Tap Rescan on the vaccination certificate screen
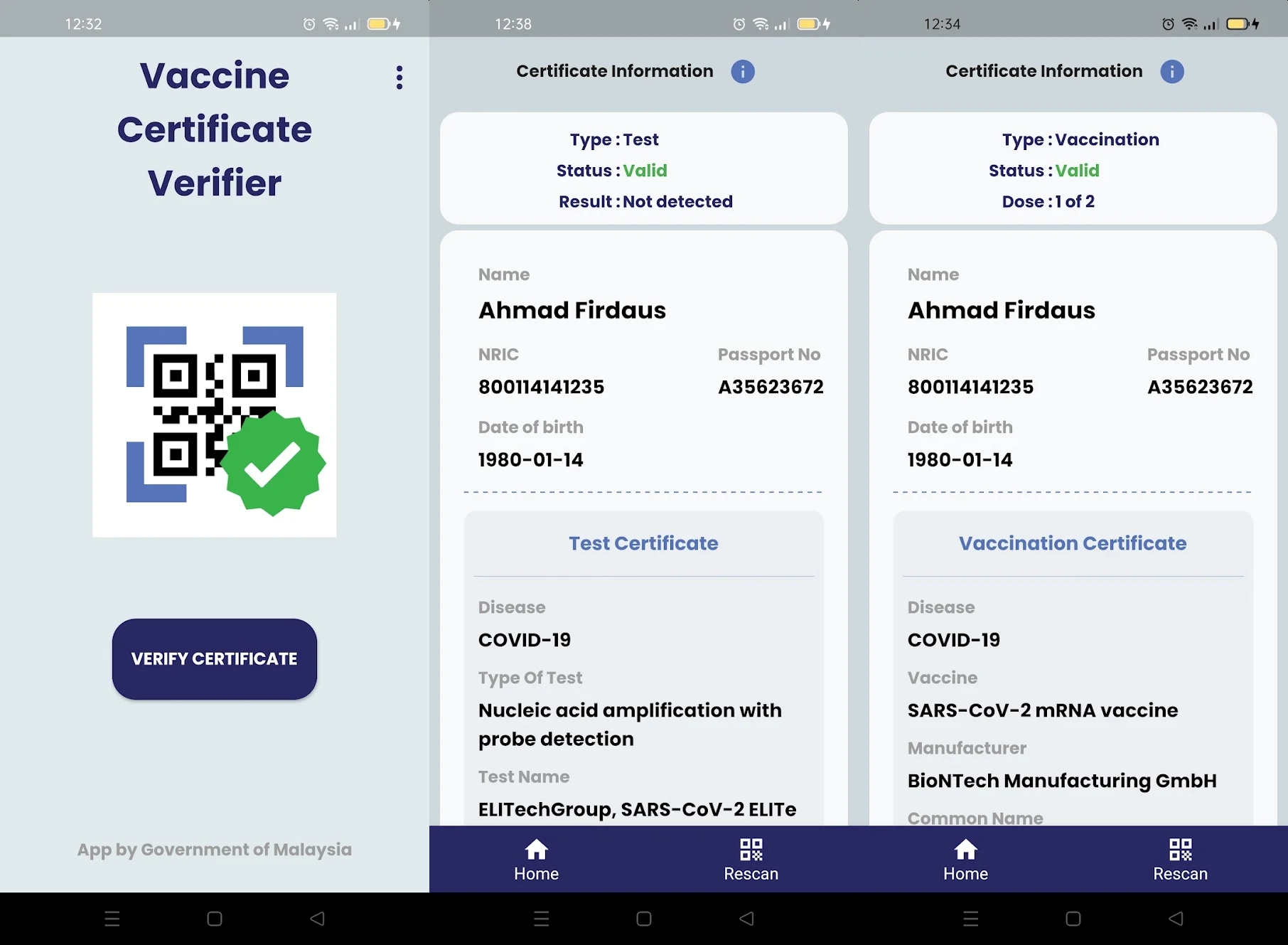This screenshot has width=1288, height=945. click(x=1180, y=859)
